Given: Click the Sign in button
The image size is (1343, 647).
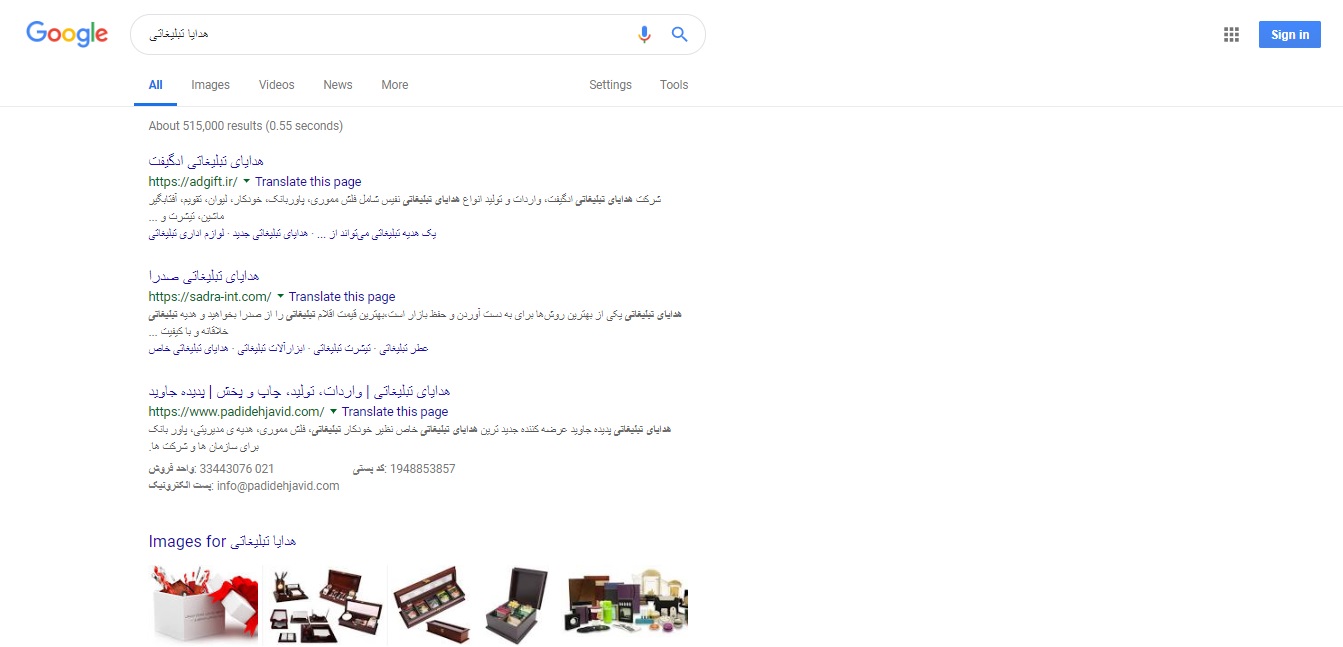Looking at the screenshot, I should [1290, 35].
